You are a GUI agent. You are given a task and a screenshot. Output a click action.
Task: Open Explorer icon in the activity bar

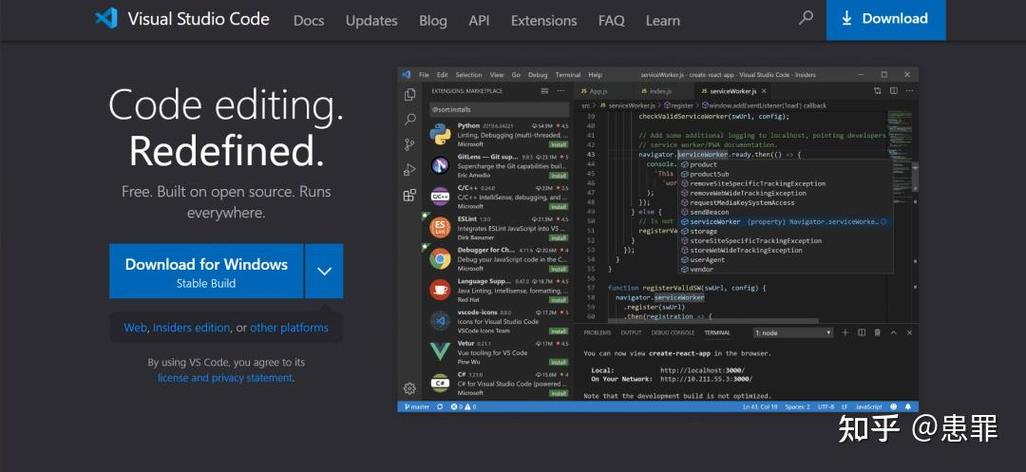tap(410, 95)
